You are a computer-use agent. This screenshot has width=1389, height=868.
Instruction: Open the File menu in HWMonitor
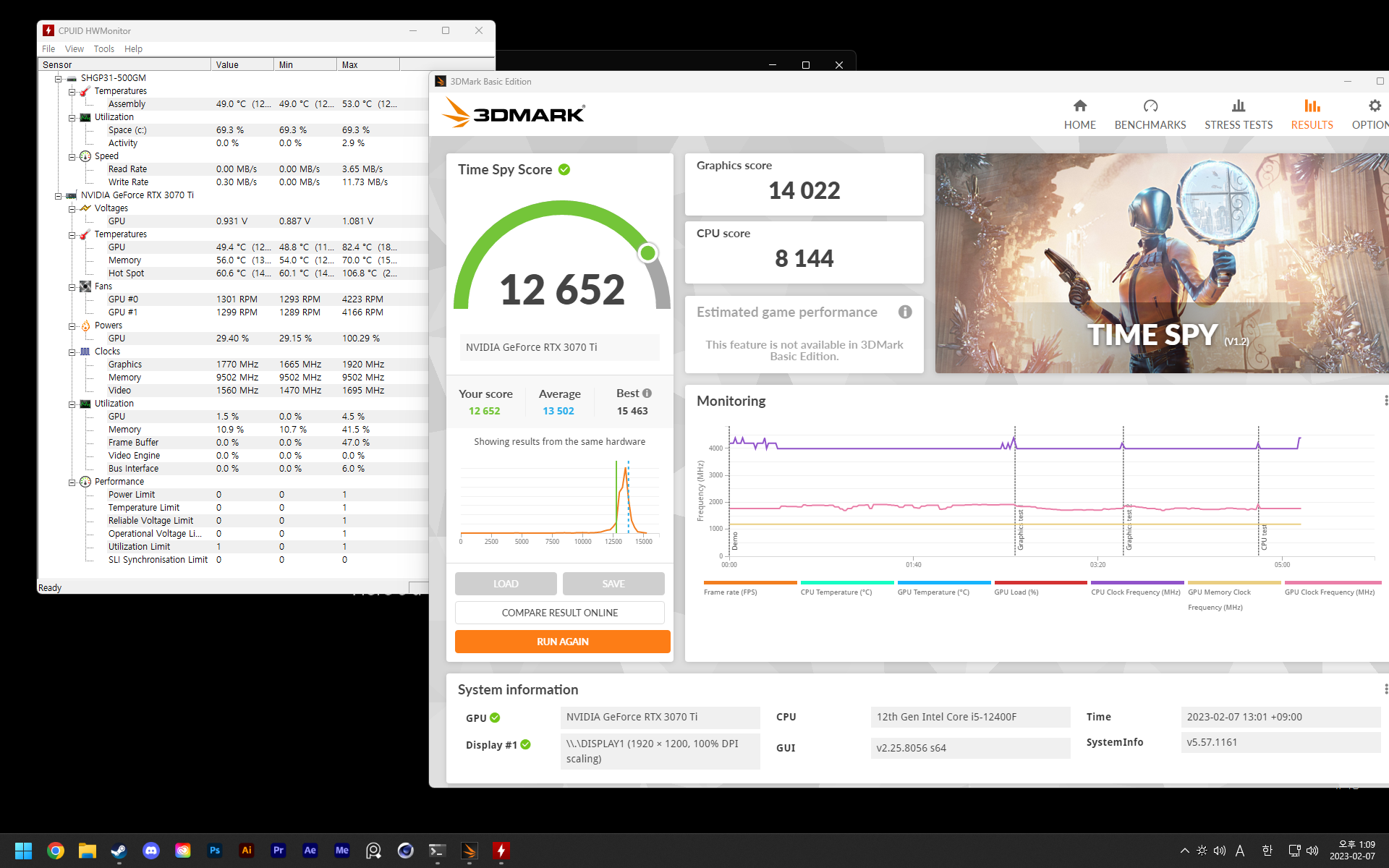point(48,48)
